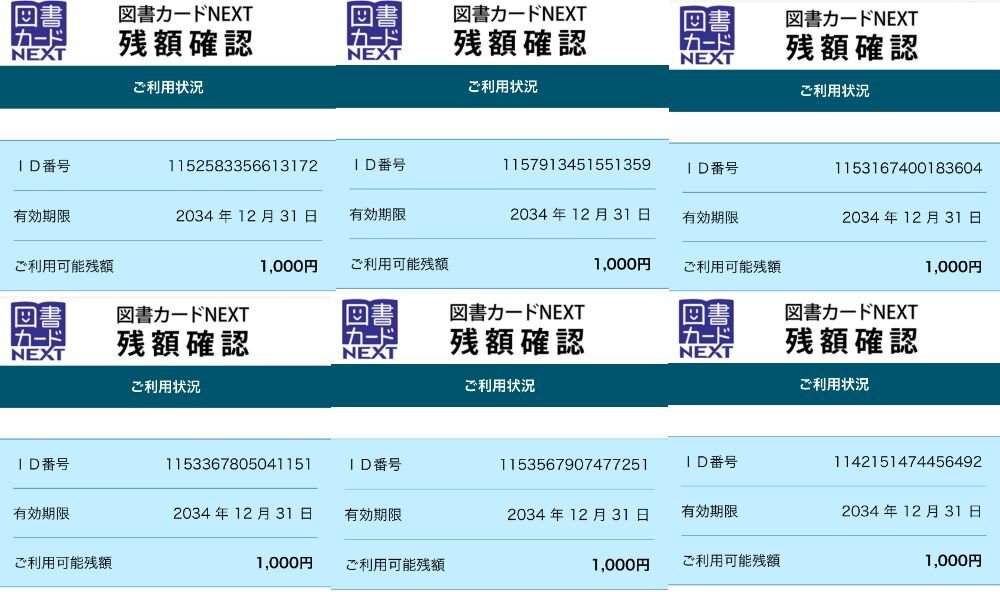Click the 残額確認 title above ID 1153567907477251

pyautogui.click(x=517, y=342)
